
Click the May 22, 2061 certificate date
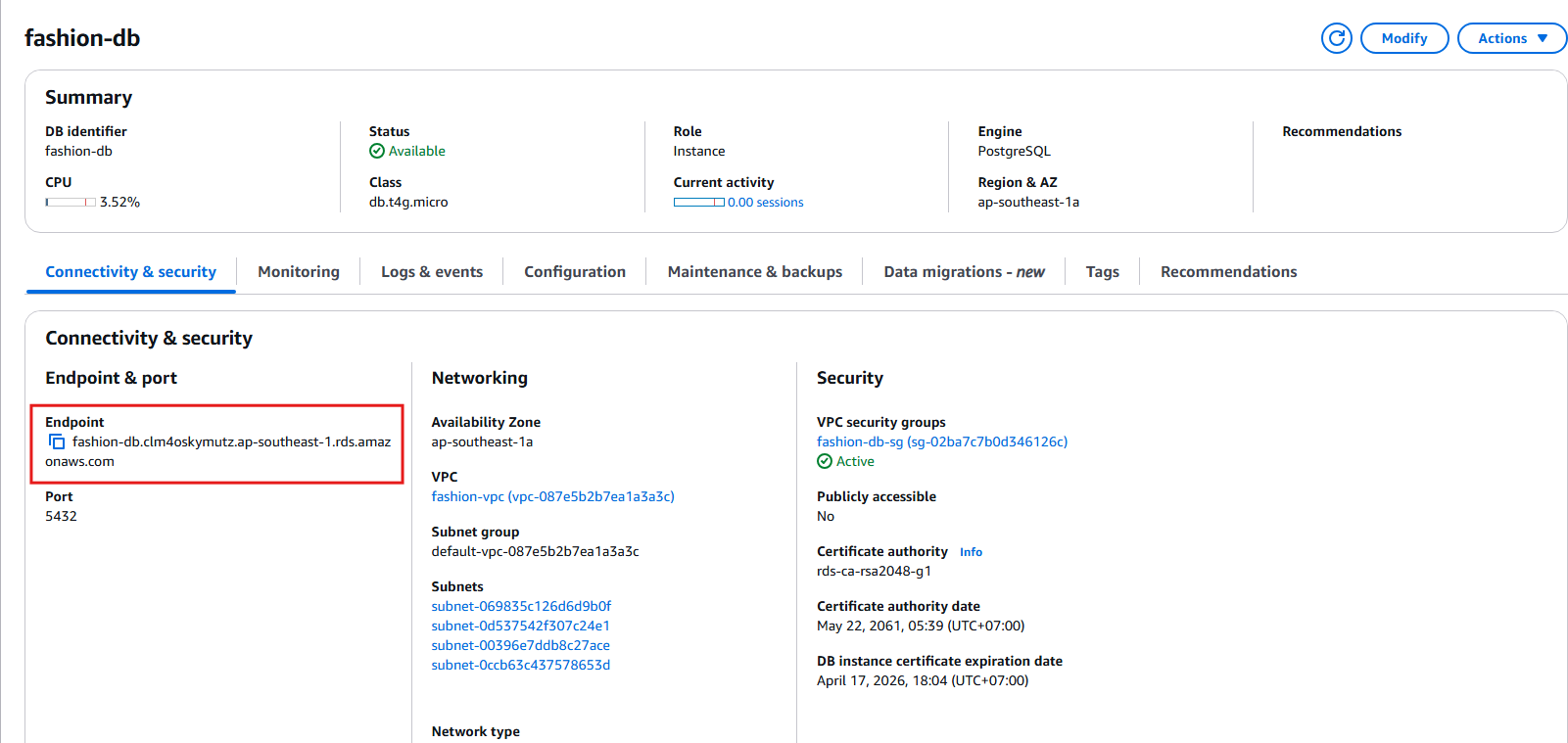coord(921,626)
